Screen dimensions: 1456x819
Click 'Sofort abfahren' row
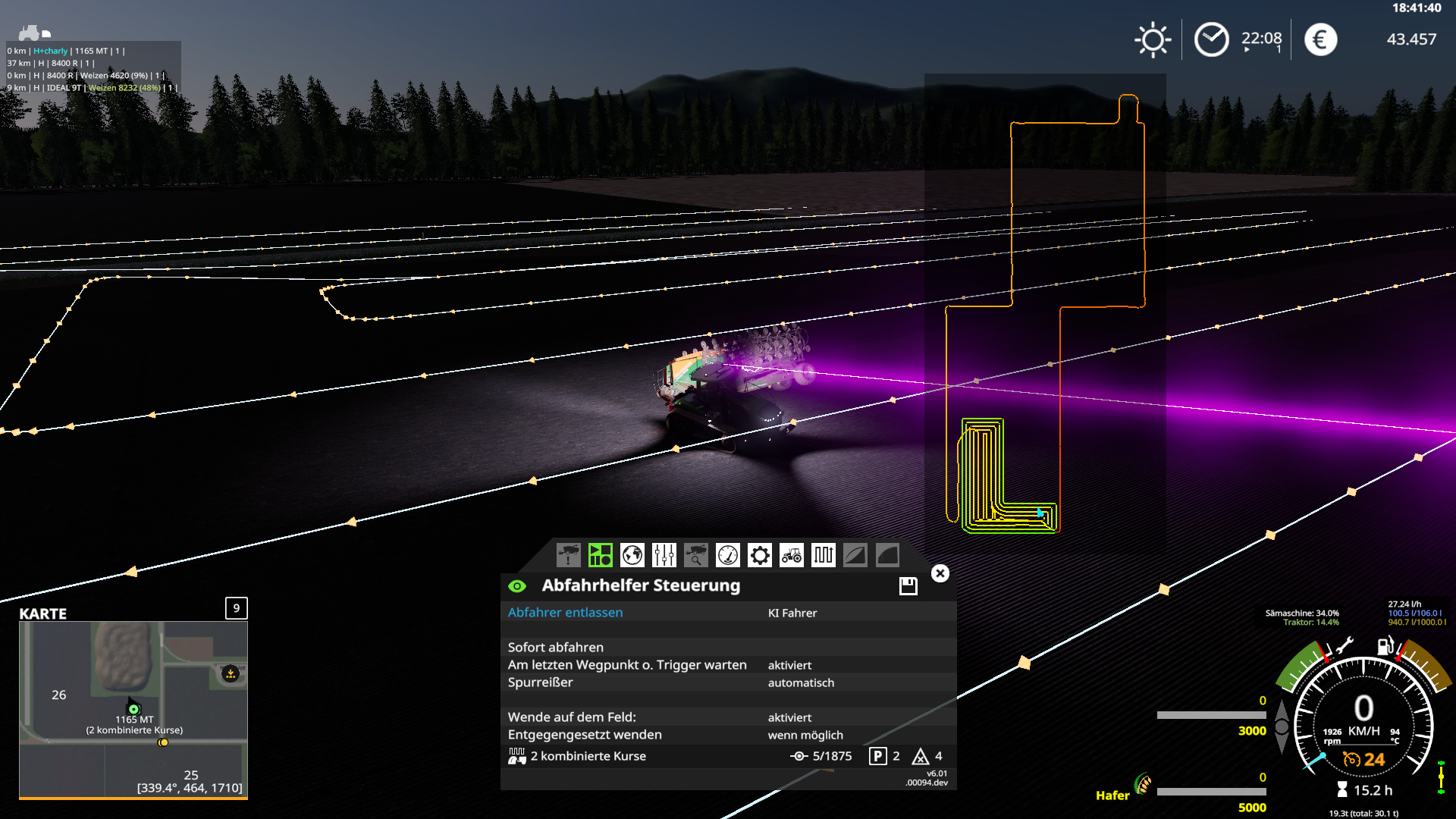pos(555,647)
